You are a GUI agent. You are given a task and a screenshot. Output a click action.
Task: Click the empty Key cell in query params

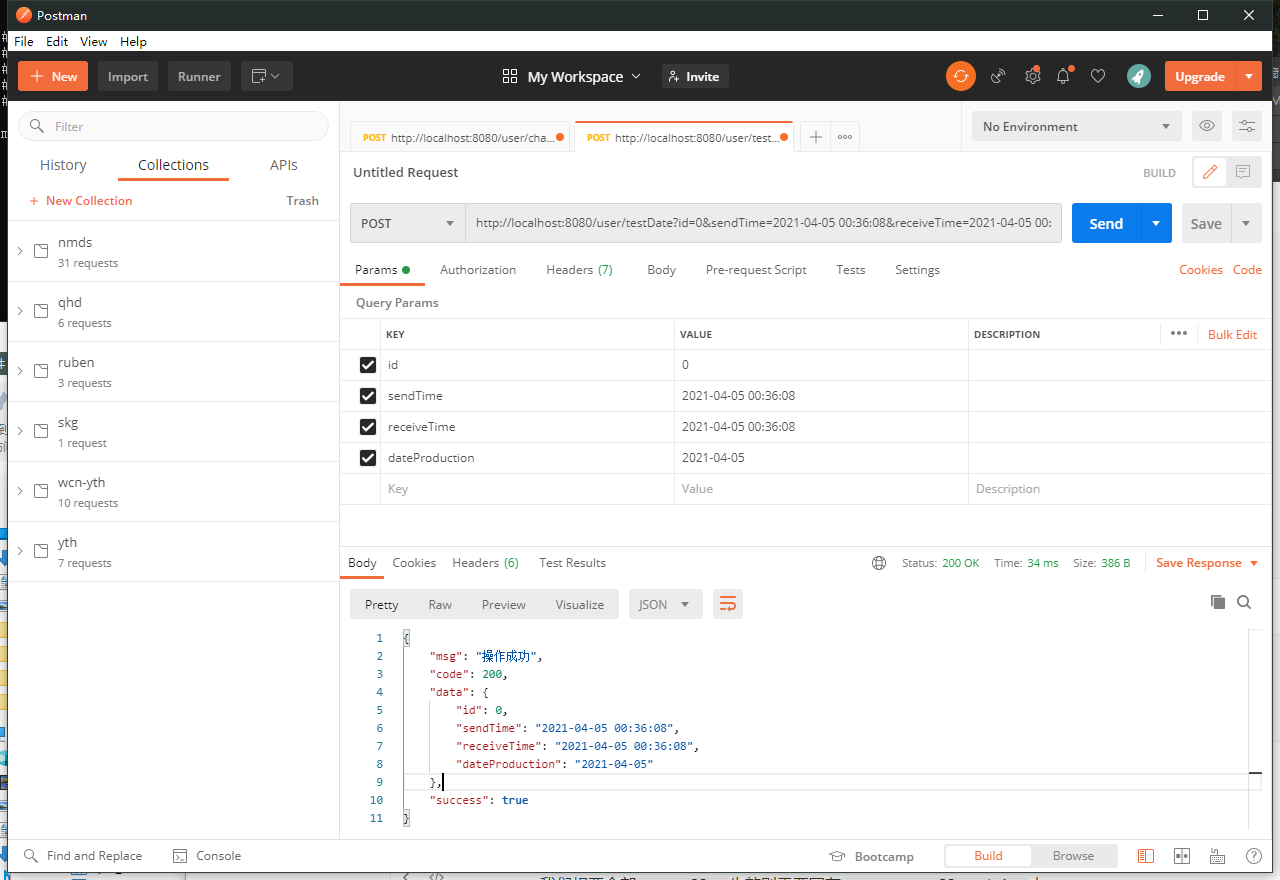coord(527,489)
